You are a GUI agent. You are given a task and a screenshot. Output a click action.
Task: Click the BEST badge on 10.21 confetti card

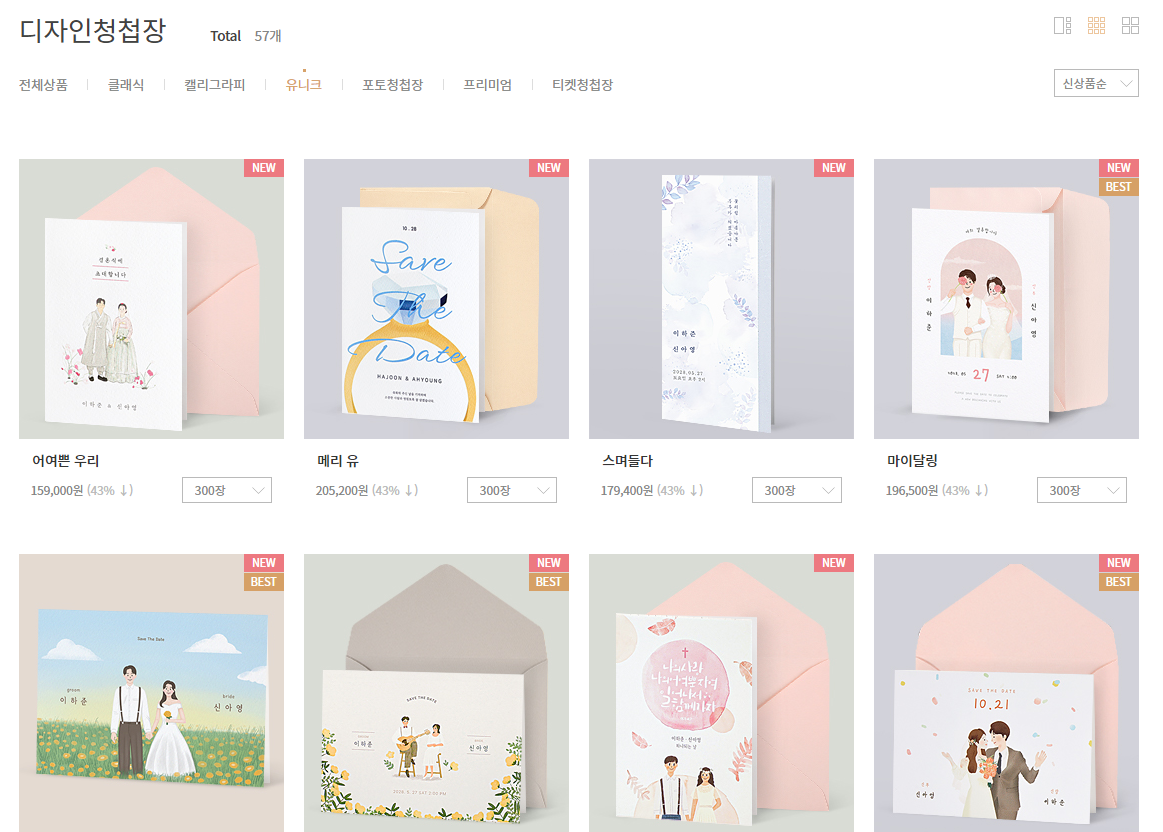click(1118, 582)
